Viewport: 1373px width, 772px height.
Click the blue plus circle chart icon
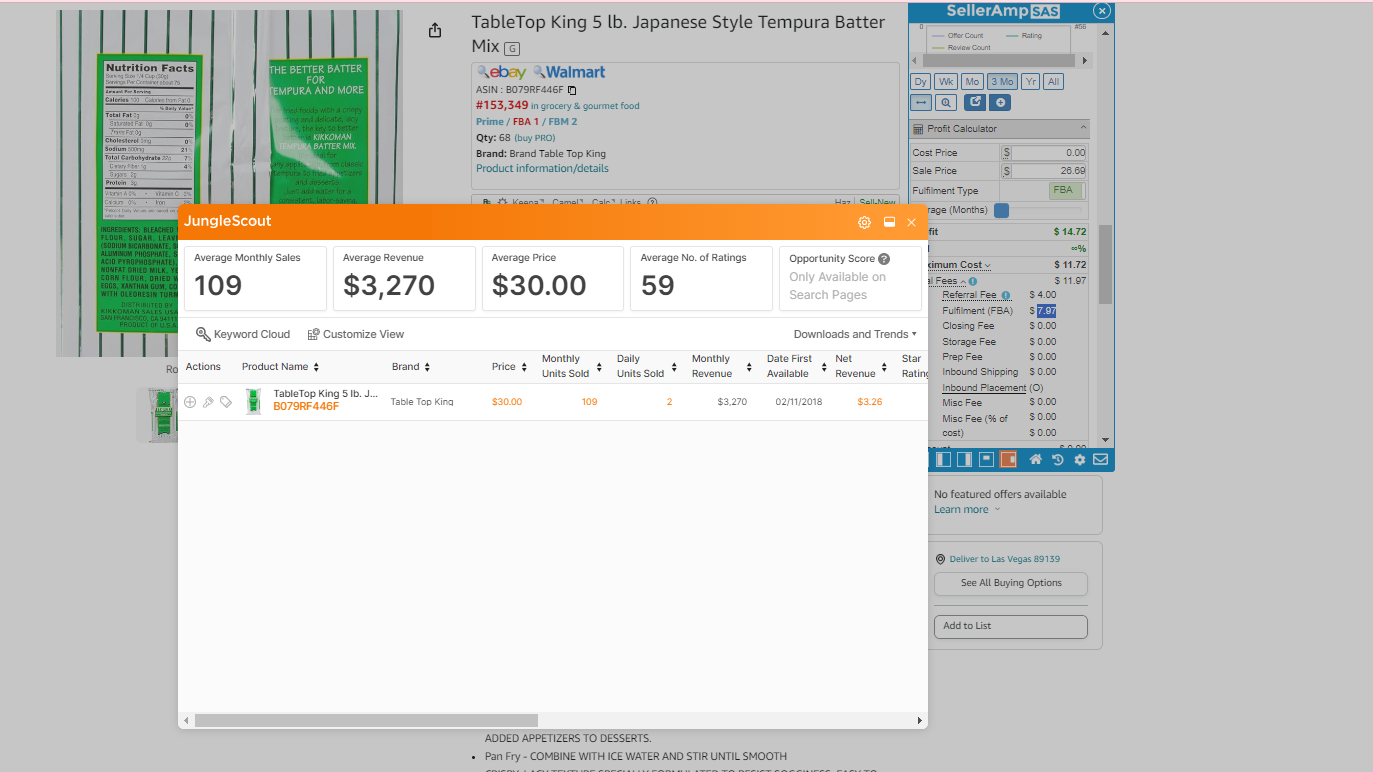[x=1001, y=102]
